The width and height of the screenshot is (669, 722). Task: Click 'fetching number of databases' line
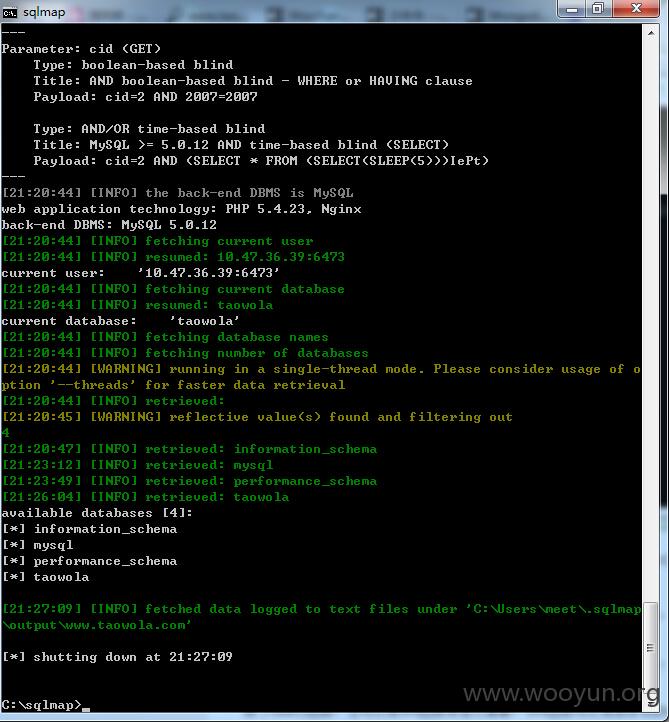pyautogui.click(x=185, y=353)
